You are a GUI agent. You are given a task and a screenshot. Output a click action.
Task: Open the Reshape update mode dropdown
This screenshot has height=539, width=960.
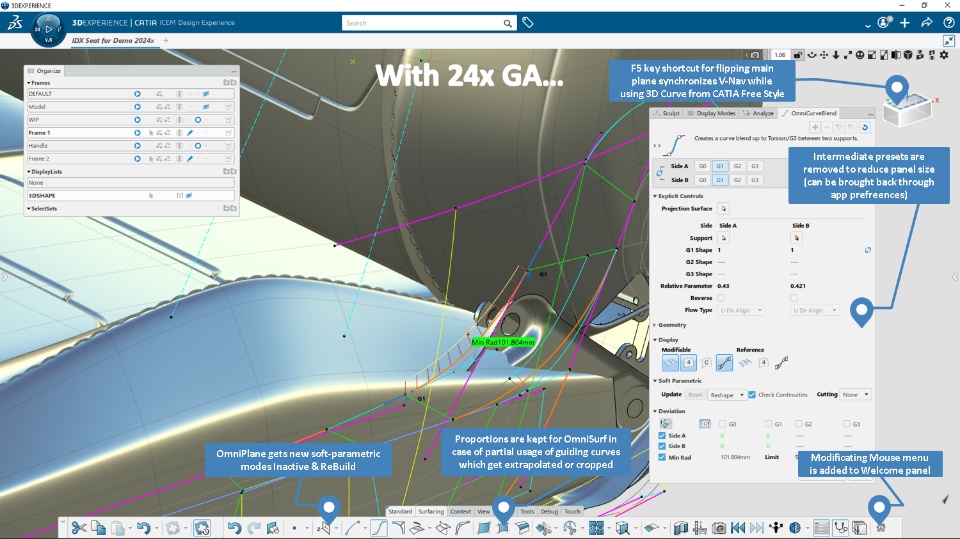(727, 395)
